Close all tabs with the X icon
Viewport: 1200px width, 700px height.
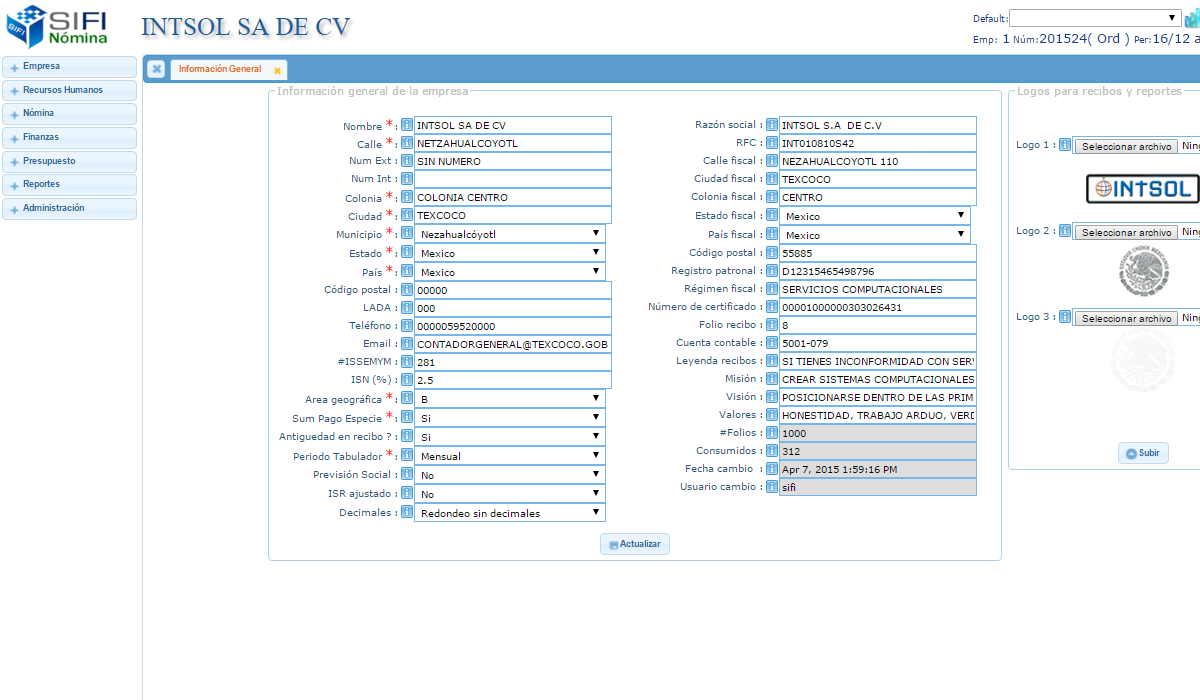(157, 68)
